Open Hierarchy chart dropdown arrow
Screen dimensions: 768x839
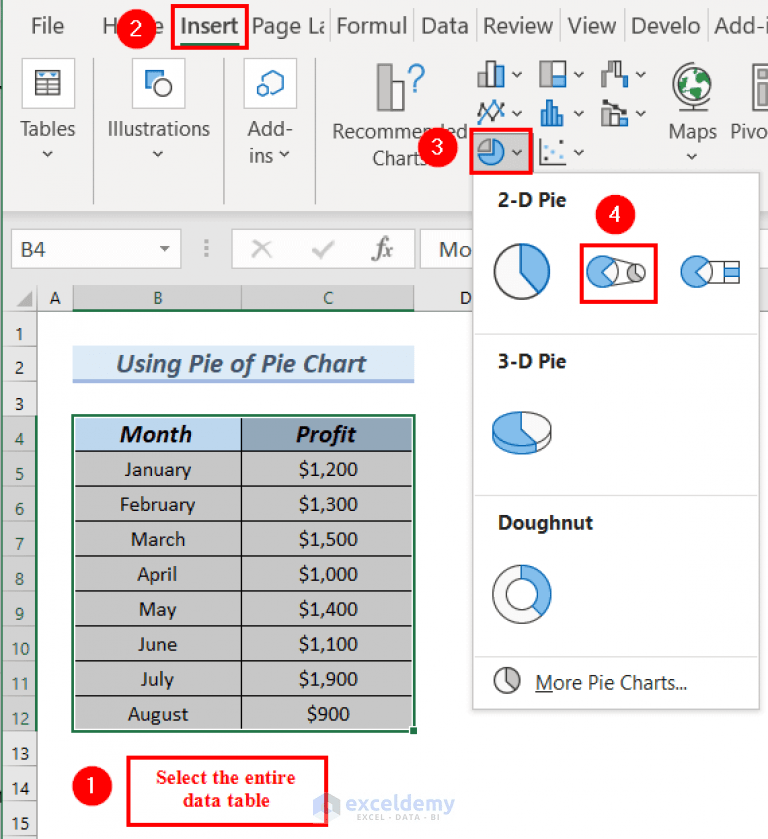[x=579, y=74]
